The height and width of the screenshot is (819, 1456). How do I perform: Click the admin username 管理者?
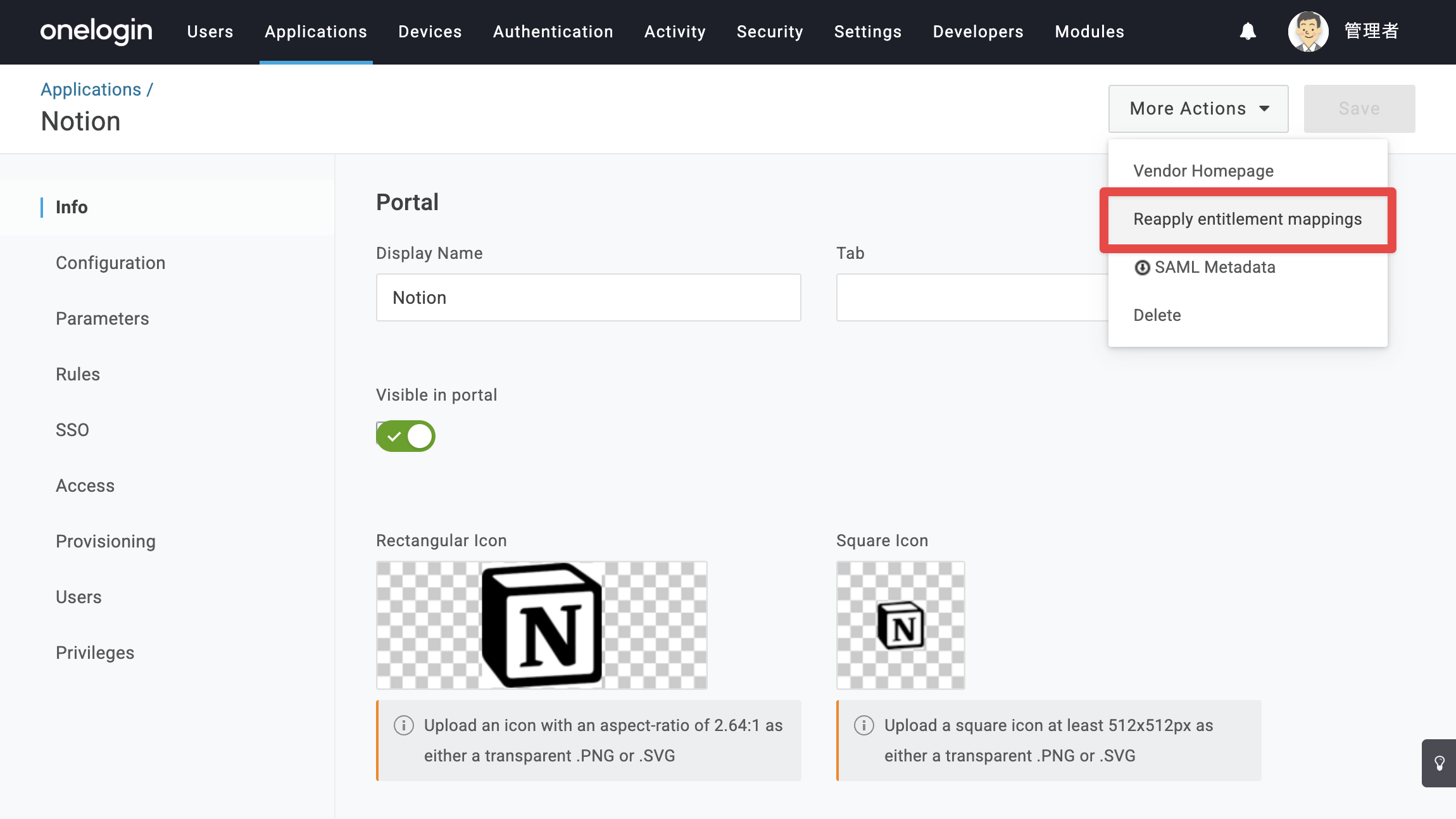[x=1371, y=31]
